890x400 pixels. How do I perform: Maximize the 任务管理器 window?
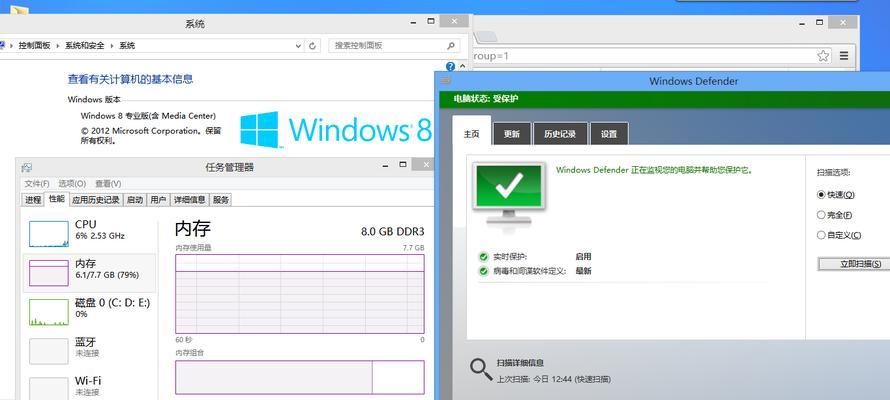(x=403, y=165)
